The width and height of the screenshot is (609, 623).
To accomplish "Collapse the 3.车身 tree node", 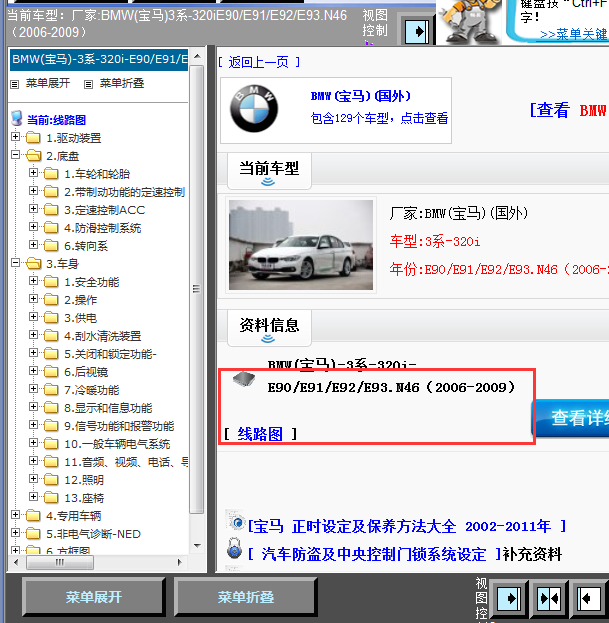I will tap(15, 263).
